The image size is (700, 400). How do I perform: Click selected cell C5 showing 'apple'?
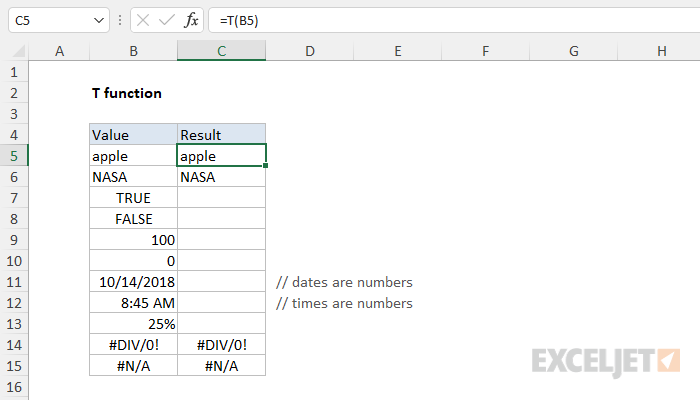point(221,156)
